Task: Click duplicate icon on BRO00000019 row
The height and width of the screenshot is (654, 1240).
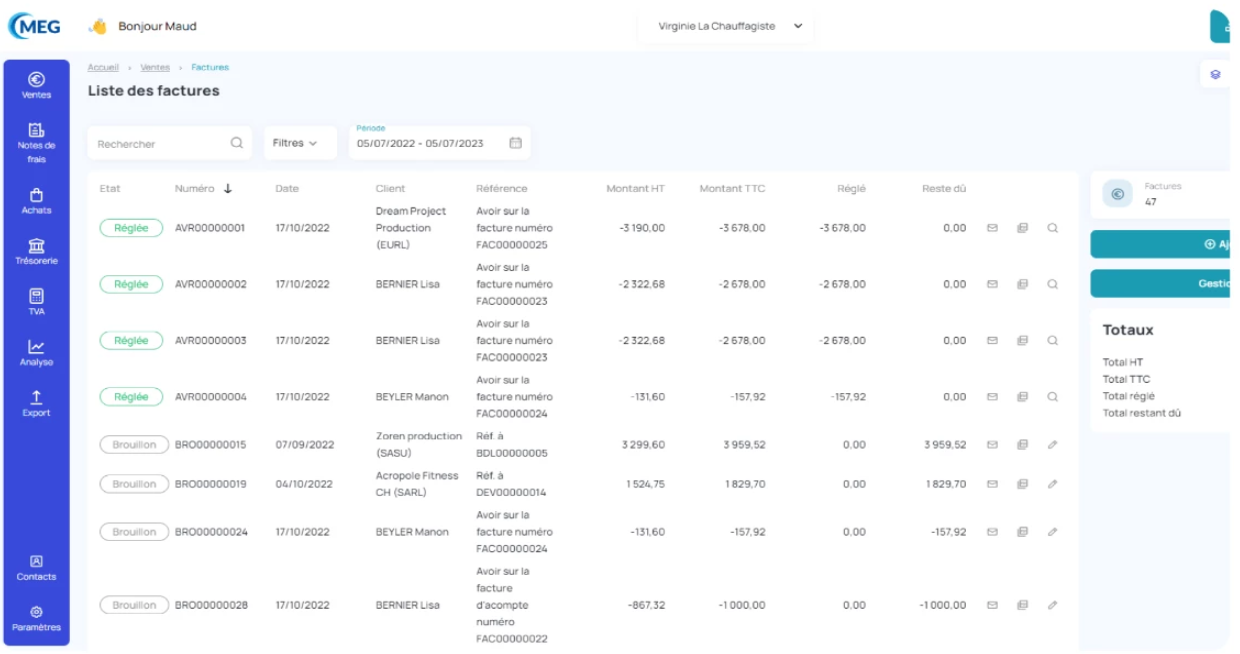Action: pos(1022,484)
